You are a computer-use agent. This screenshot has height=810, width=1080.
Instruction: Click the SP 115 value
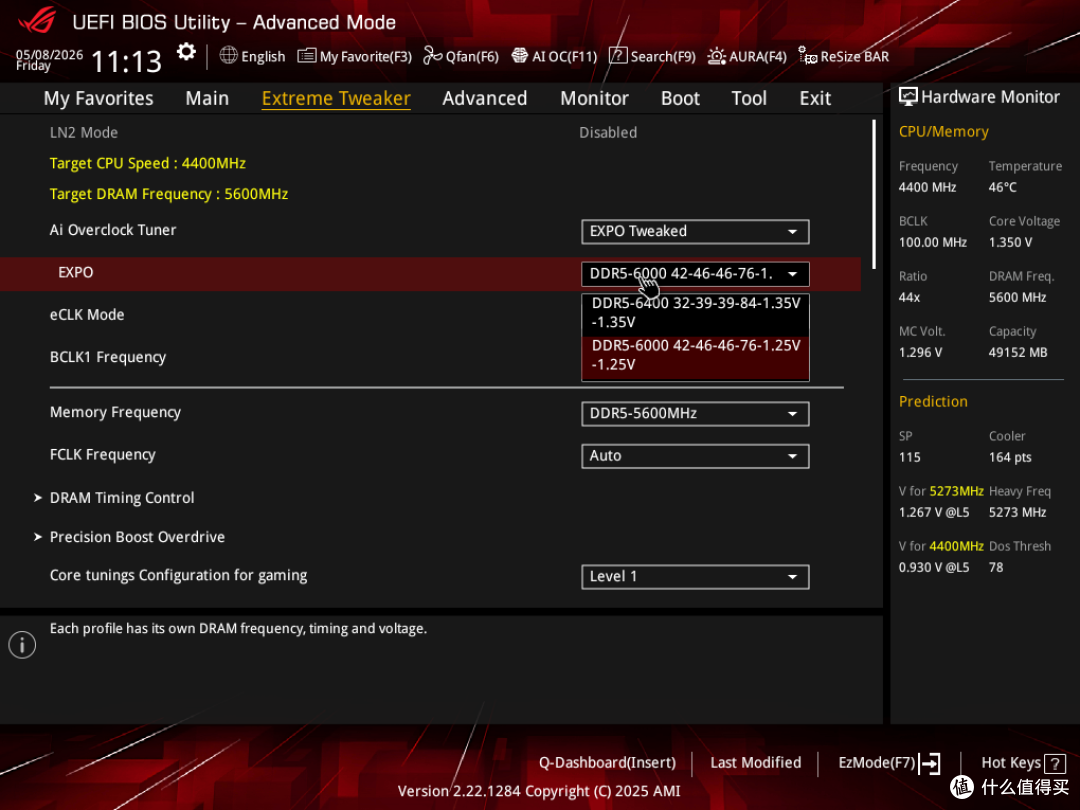click(x=909, y=457)
